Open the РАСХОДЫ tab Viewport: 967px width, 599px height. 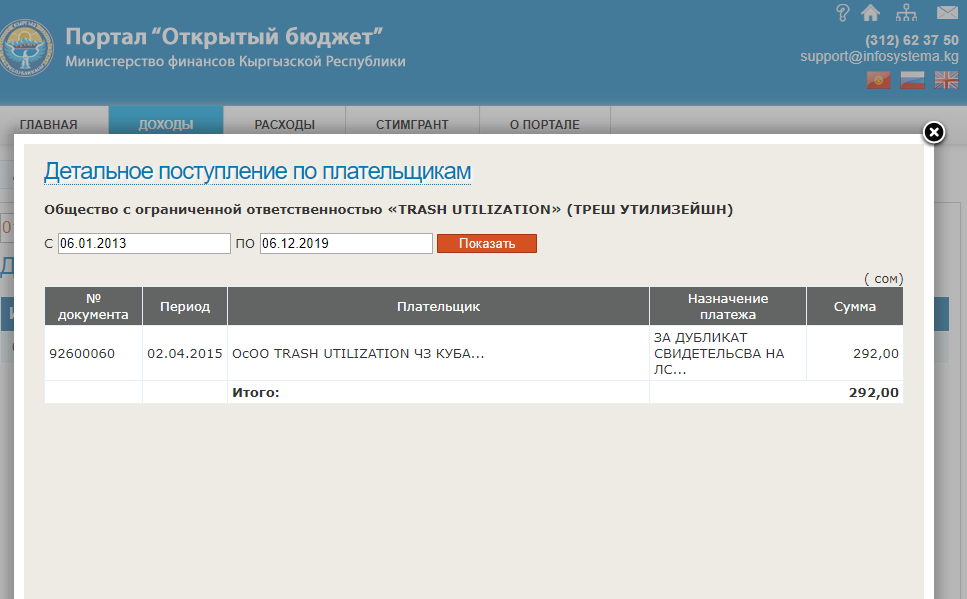click(285, 125)
